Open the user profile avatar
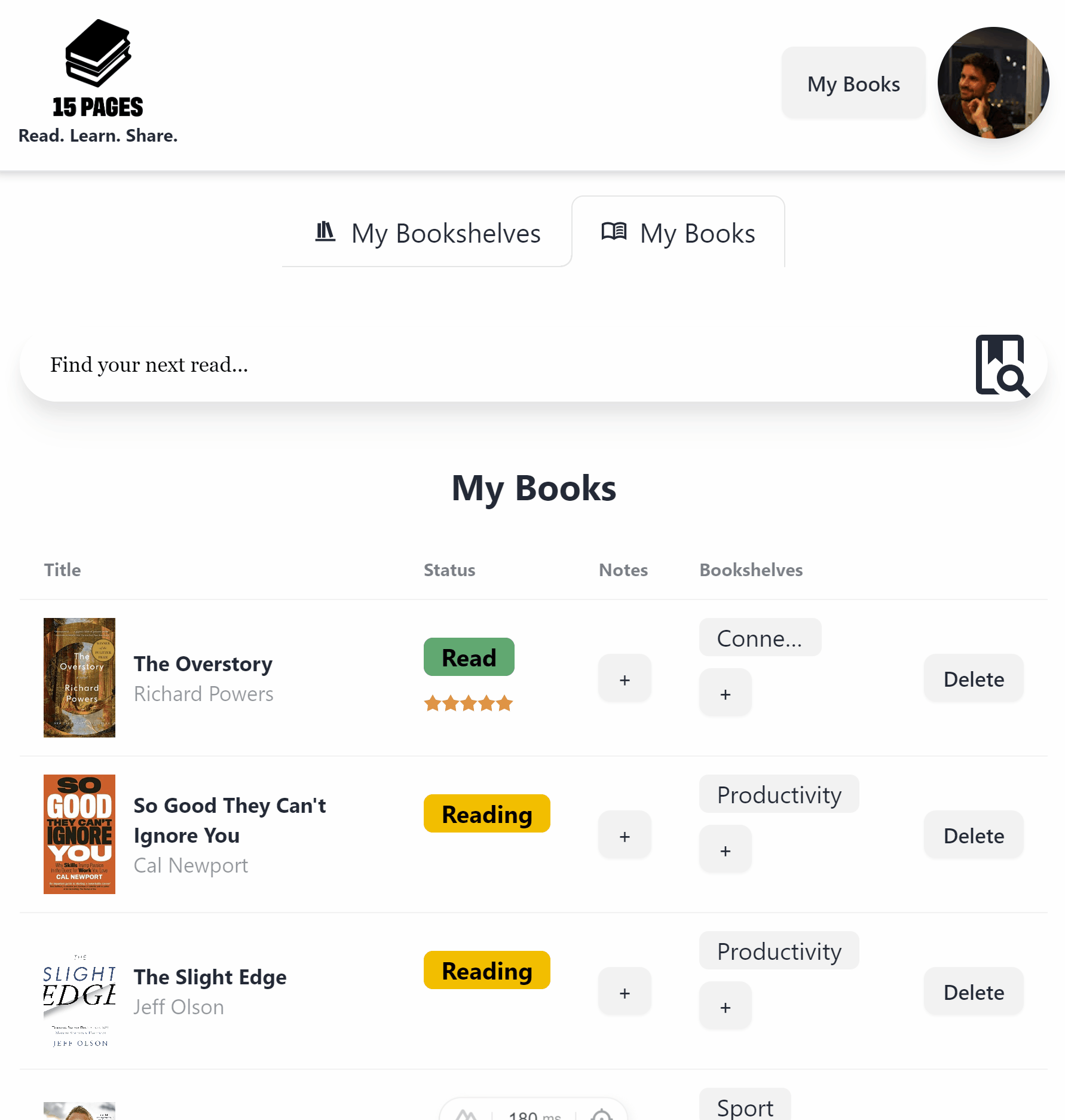Image resolution: width=1065 pixels, height=1120 pixels. pyautogui.click(x=993, y=82)
